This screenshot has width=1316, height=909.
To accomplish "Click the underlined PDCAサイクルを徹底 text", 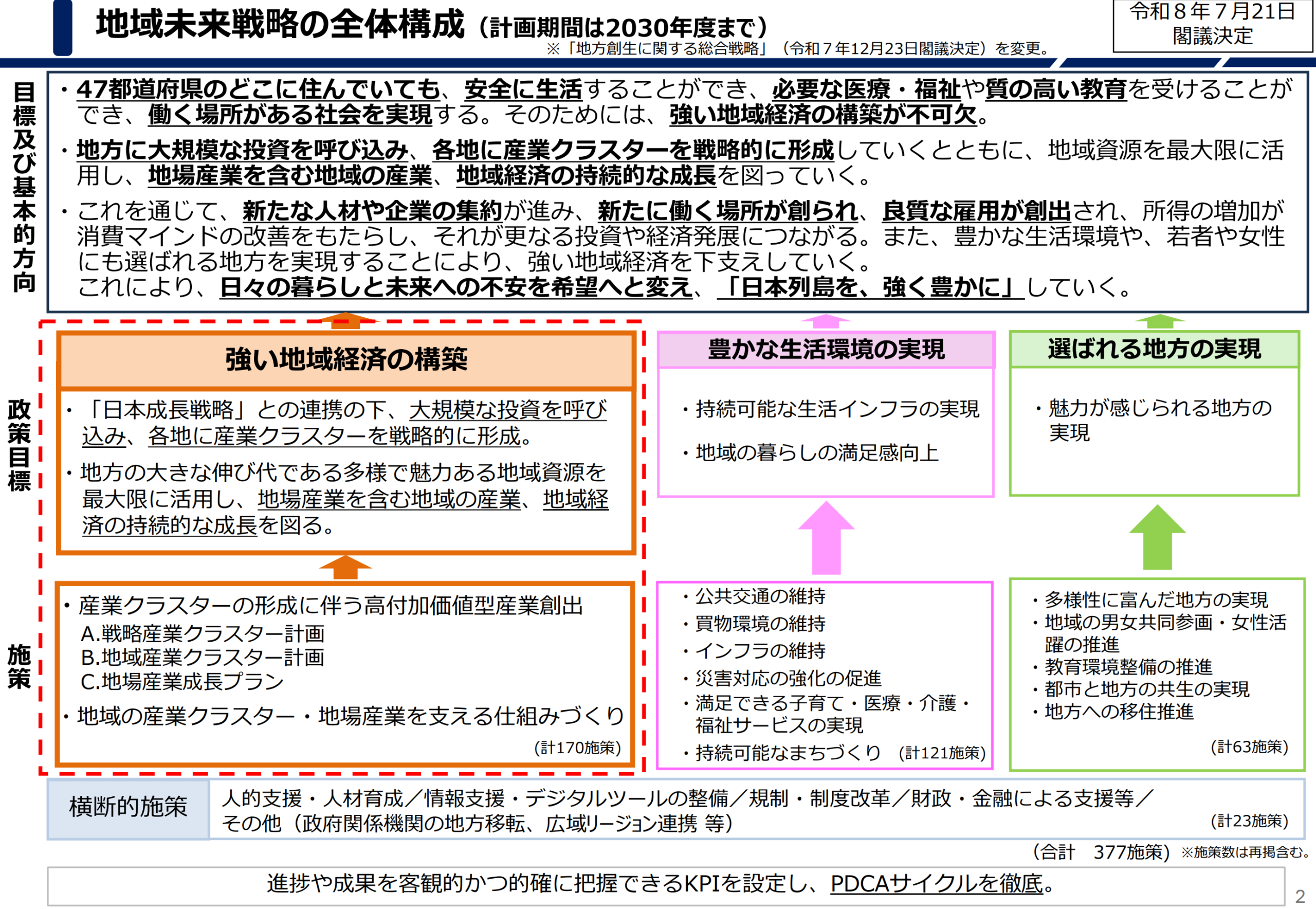I will click(937, 883).
